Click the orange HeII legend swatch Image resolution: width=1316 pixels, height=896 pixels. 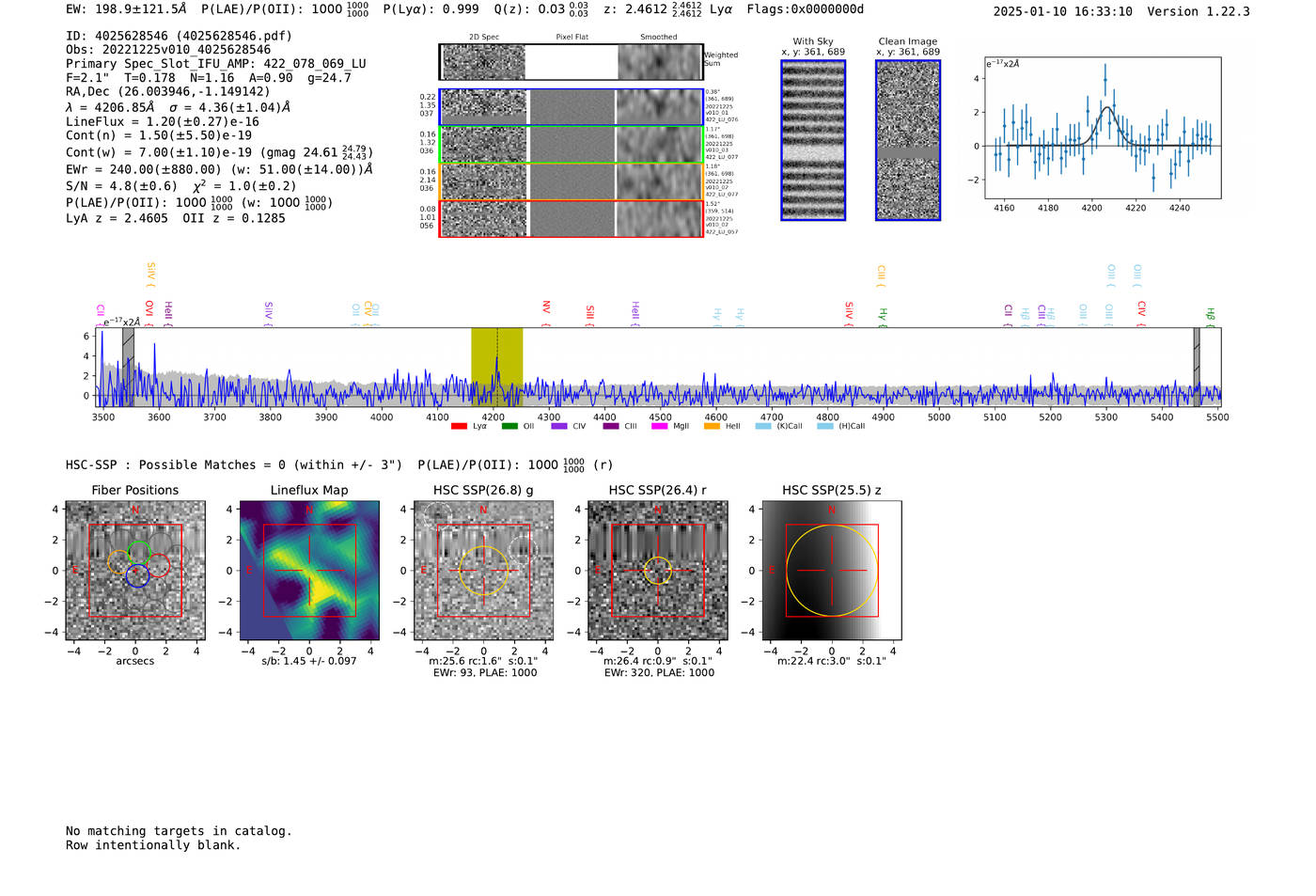click(712, 427)
